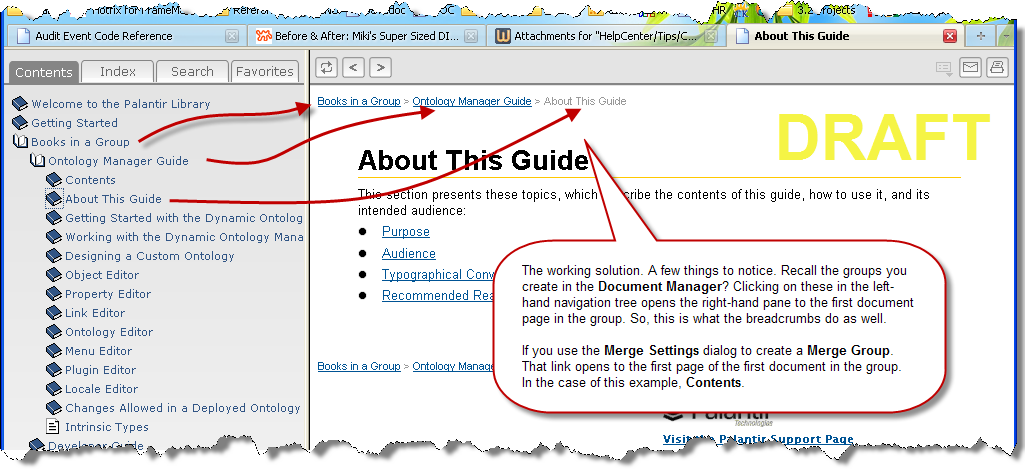Viewport: 1025px width, 469px height.
Task: Click the sync table of contents icon
Action: 326,67
